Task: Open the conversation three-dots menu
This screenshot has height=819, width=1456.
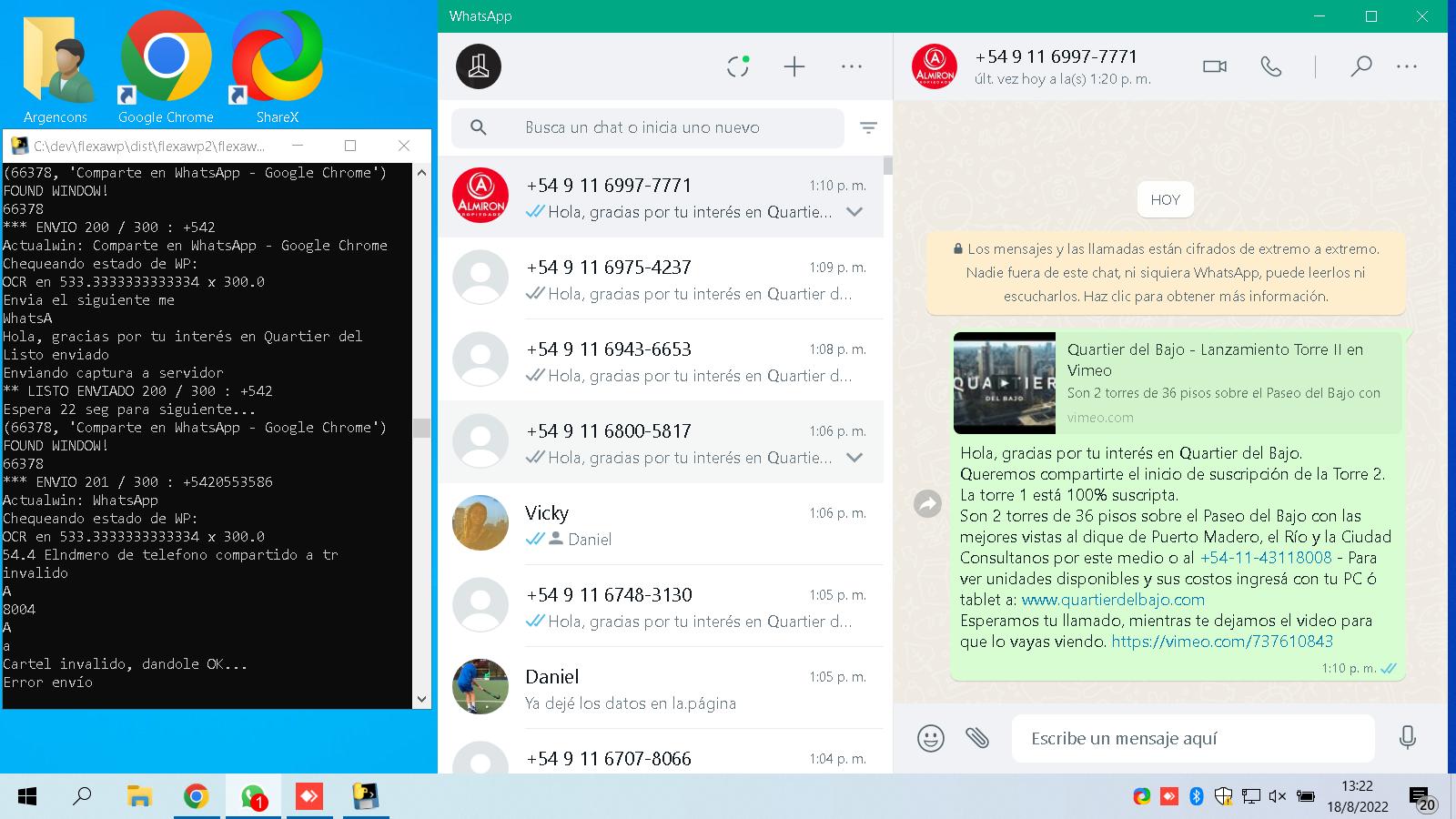Action: click(x=1407, y=66)
